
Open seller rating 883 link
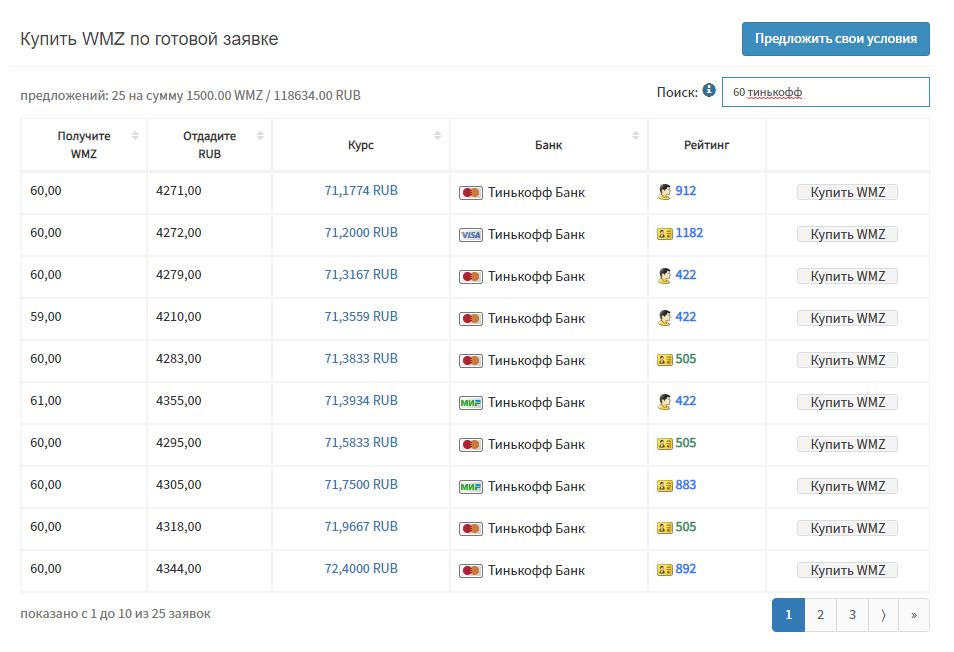coord(686,485)
